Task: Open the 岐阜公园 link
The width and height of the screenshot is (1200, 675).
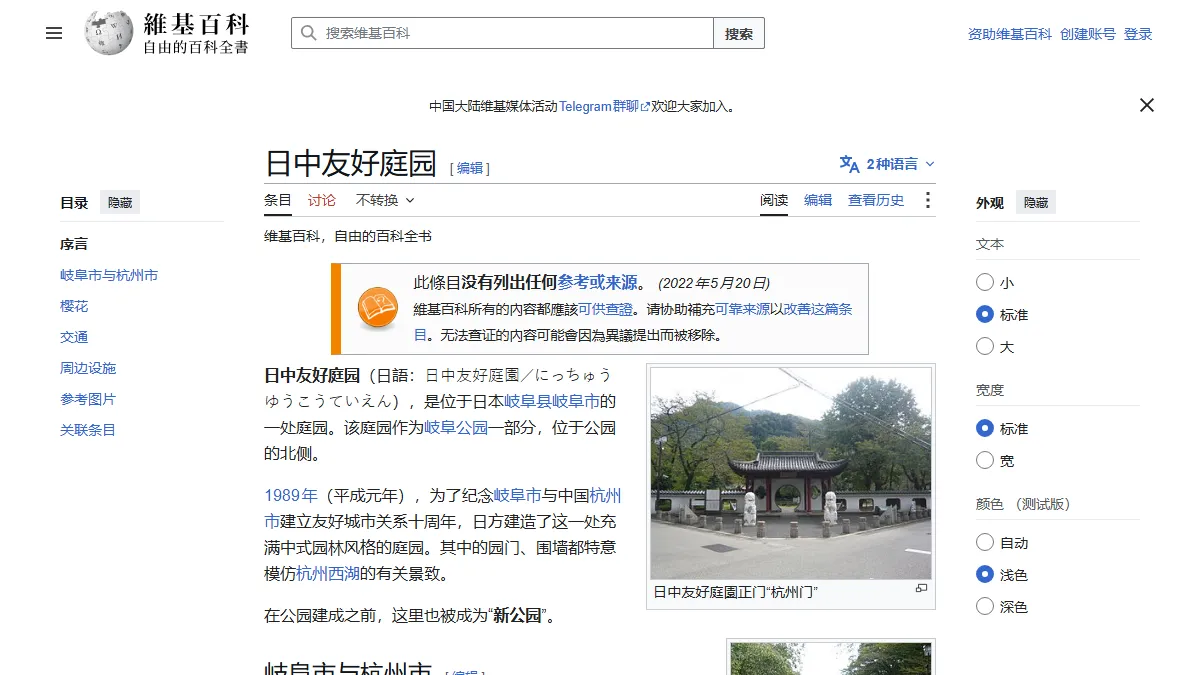Action: 456,427
